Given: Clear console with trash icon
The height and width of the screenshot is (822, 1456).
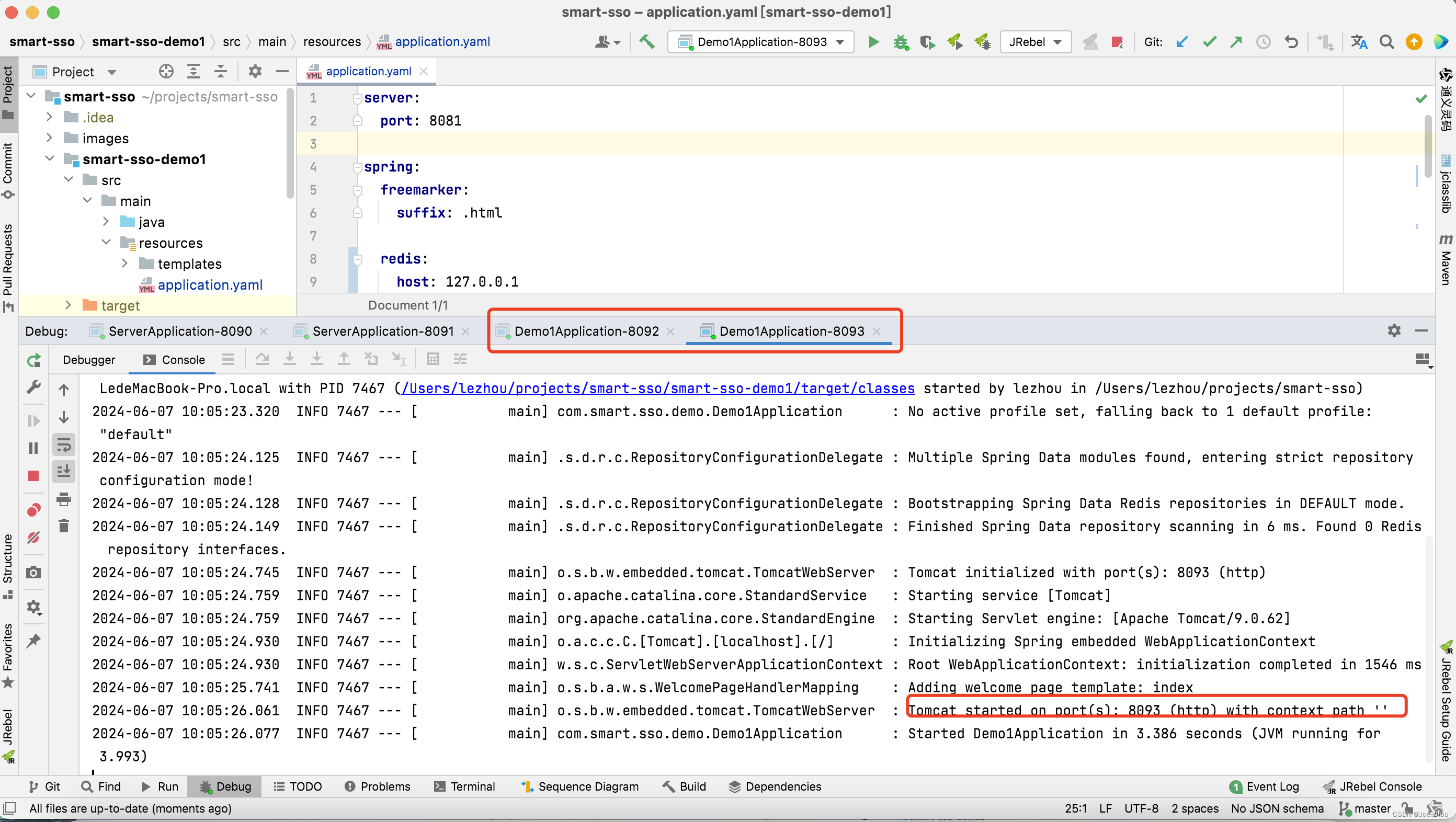Looking at the screenshot, I should 64,526.
